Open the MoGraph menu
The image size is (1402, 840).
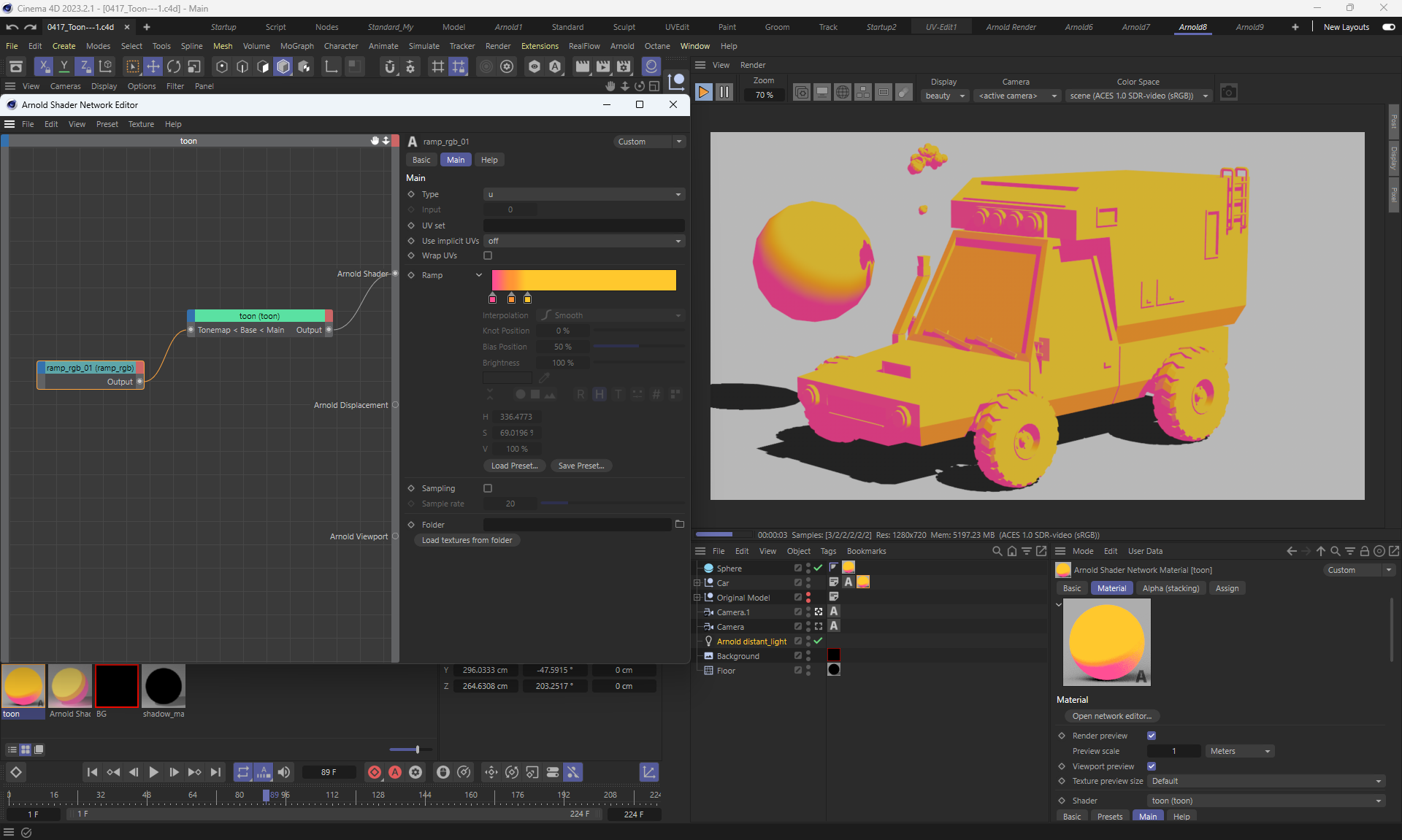click(296, 46)
